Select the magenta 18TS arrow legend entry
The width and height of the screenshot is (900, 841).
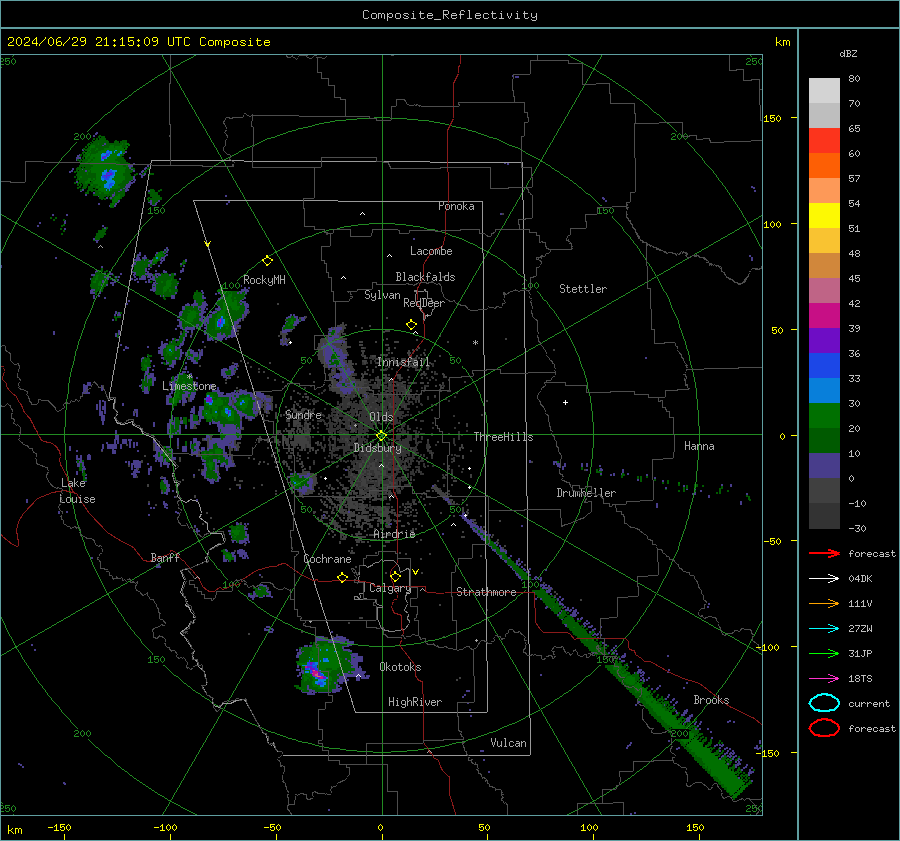[x=824, y=679]
